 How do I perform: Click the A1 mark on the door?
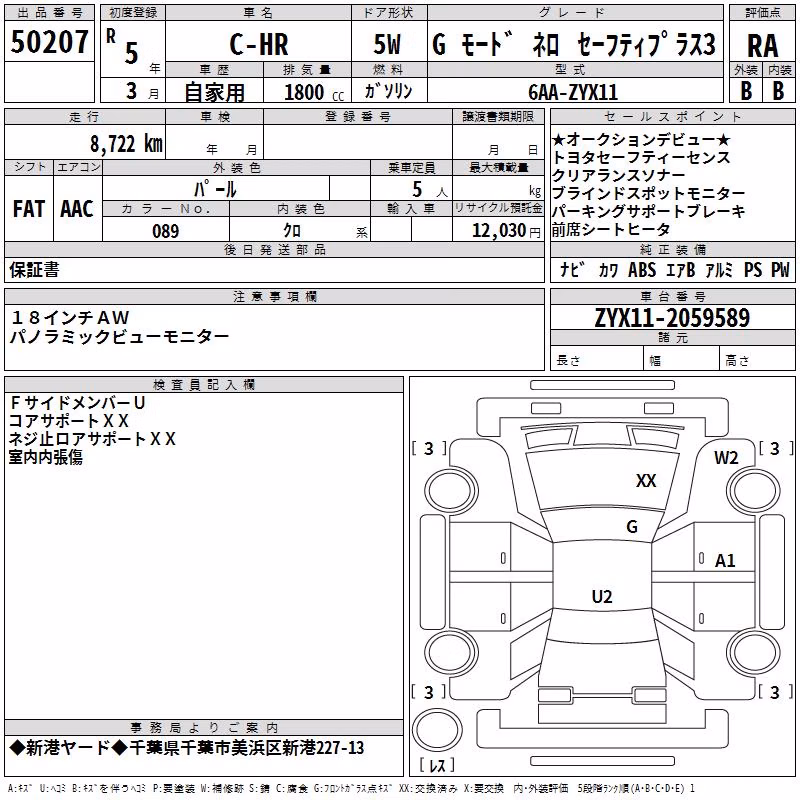point(725,561)
